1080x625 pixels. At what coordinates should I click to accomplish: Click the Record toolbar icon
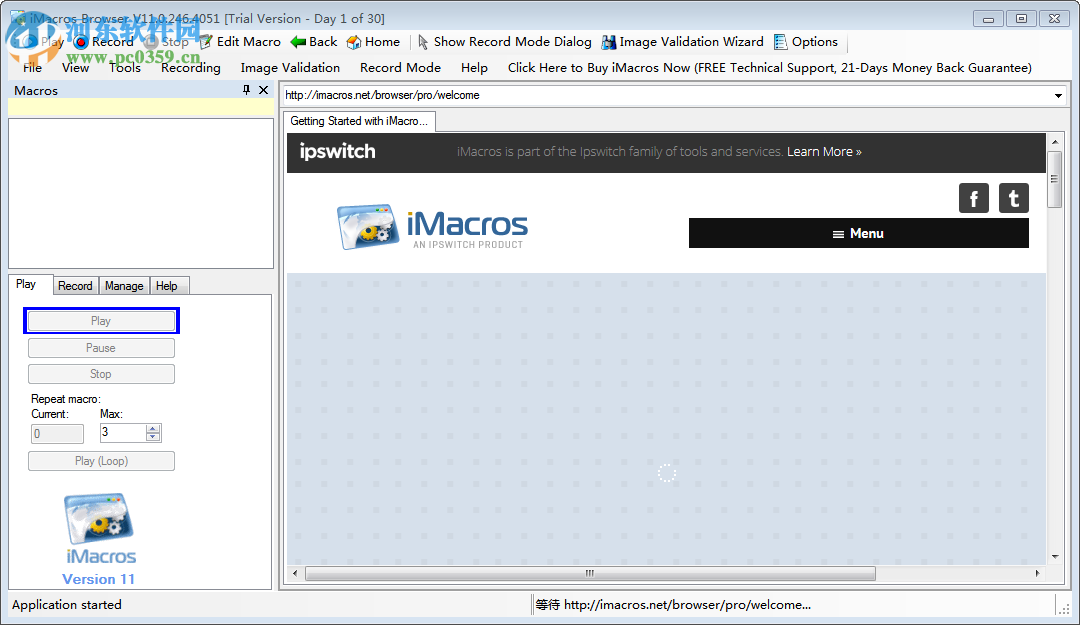[81, 42]
